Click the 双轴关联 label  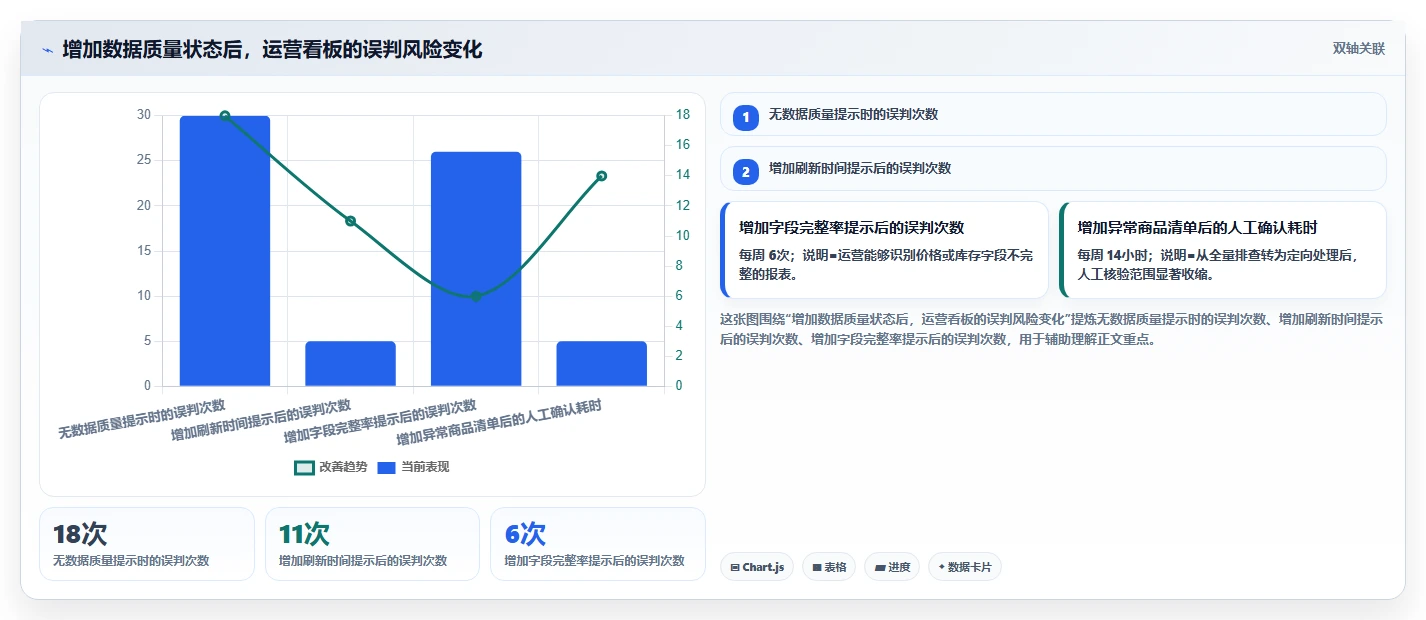coord(1358,49)
